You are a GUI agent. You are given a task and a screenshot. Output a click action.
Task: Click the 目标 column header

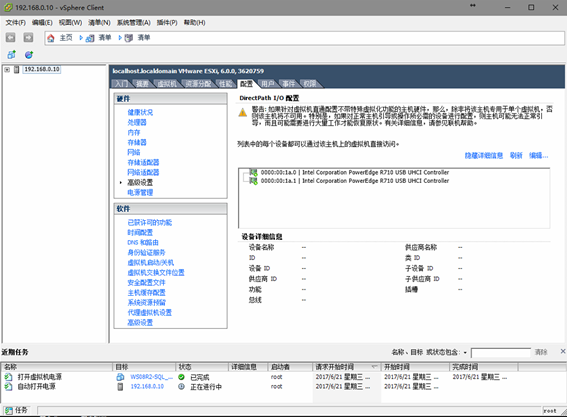coord(144,367)
